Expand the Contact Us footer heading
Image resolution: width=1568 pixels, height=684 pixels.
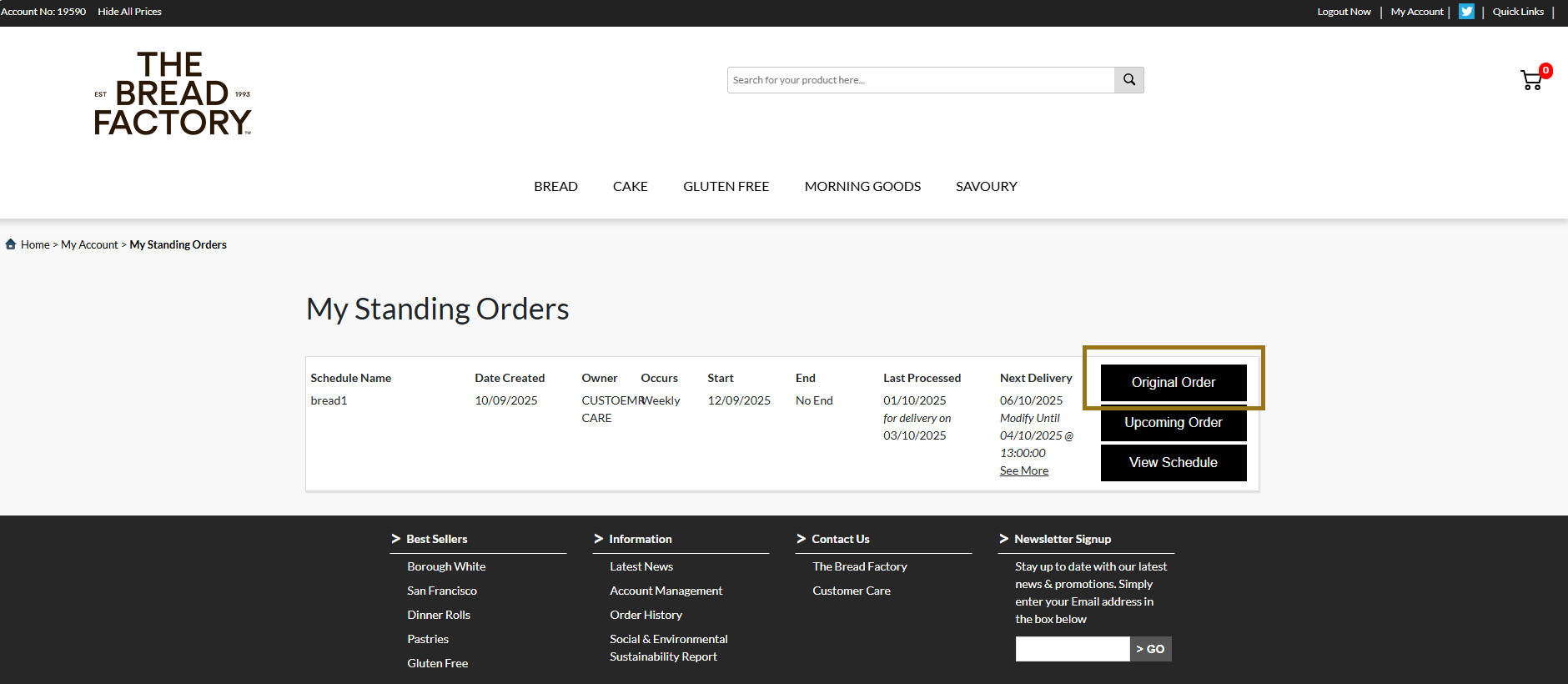[841, 539]
